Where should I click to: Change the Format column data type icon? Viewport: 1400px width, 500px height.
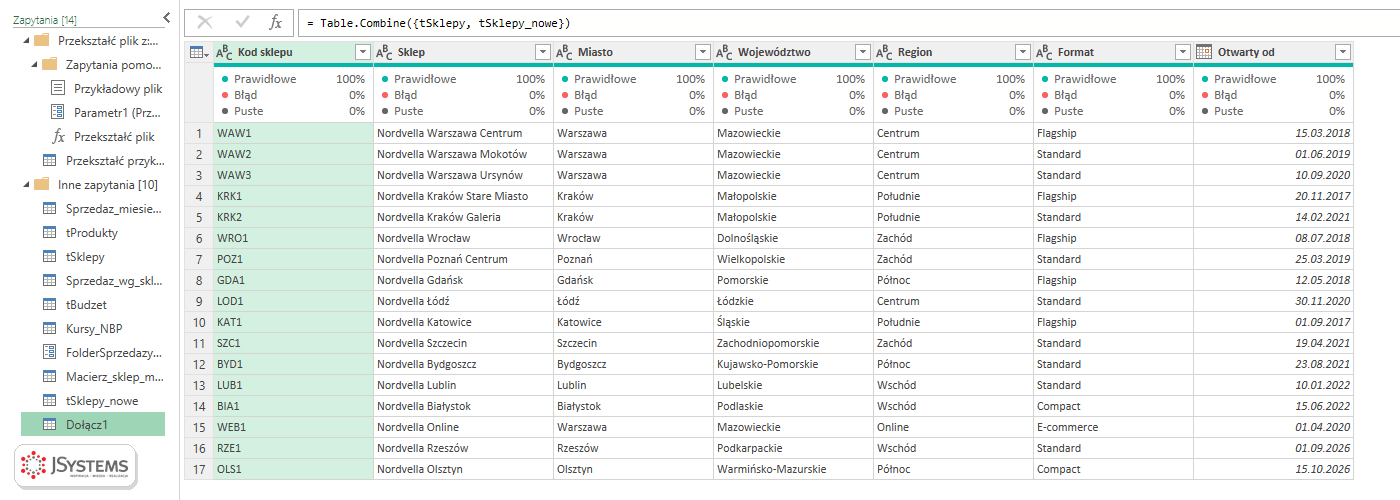click(1044, 52)
